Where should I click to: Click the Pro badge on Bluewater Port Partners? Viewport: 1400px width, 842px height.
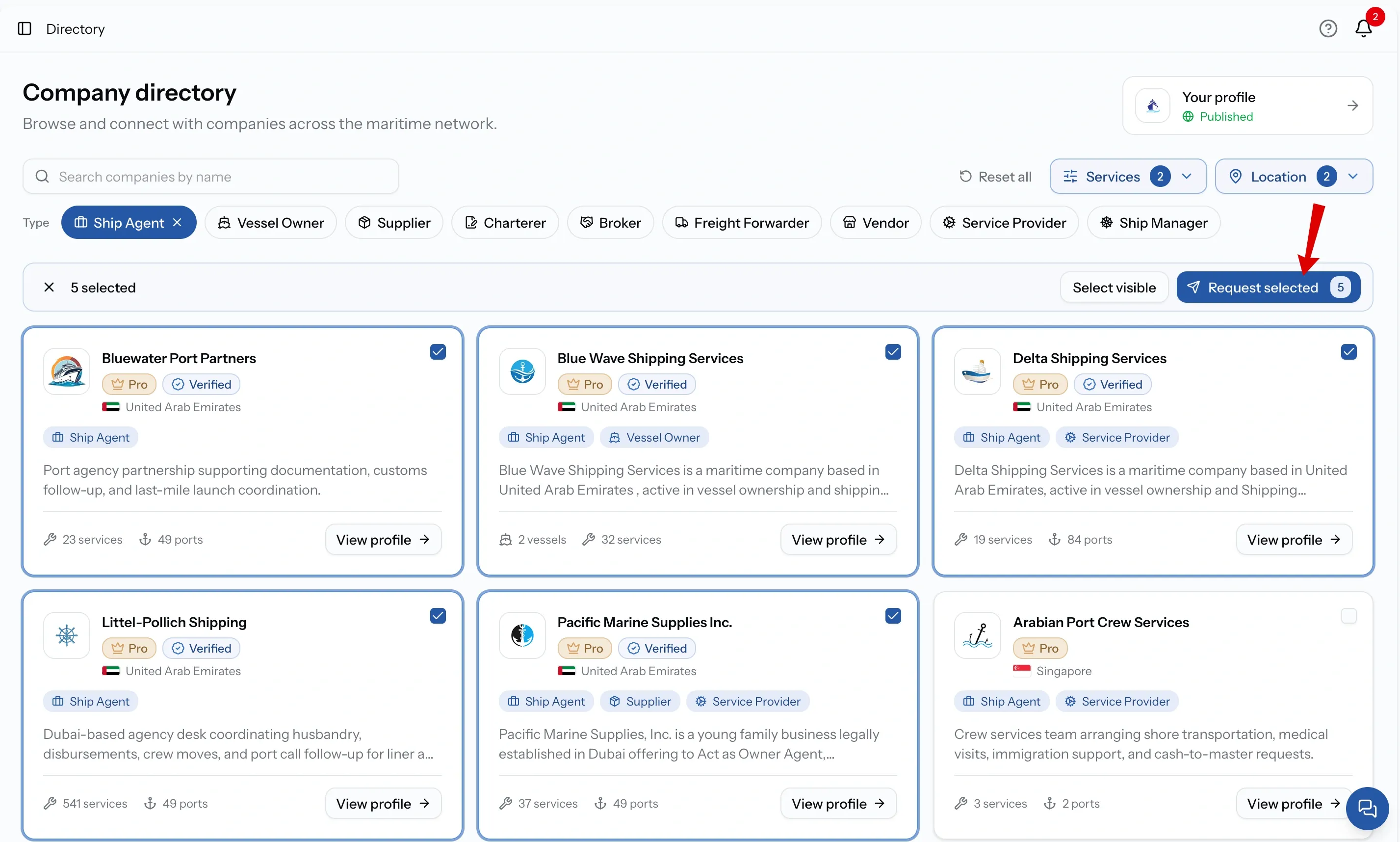pos(130,384)
